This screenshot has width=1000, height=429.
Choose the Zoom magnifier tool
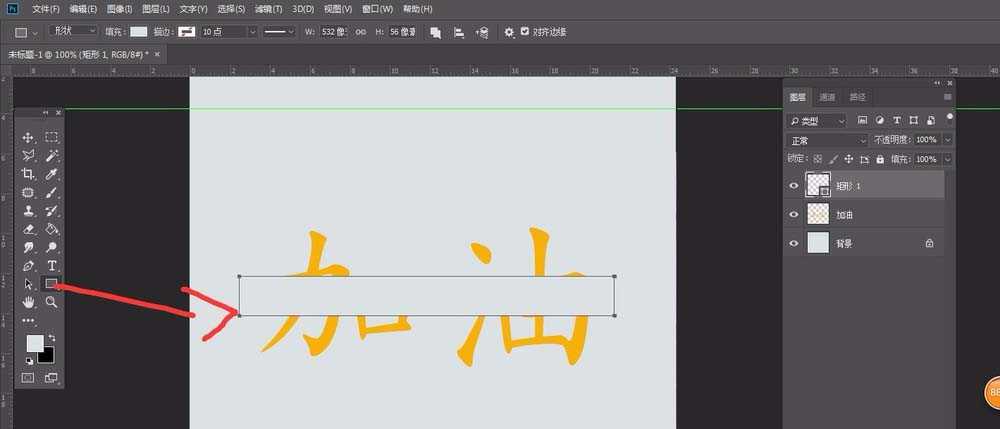(51, 302)
